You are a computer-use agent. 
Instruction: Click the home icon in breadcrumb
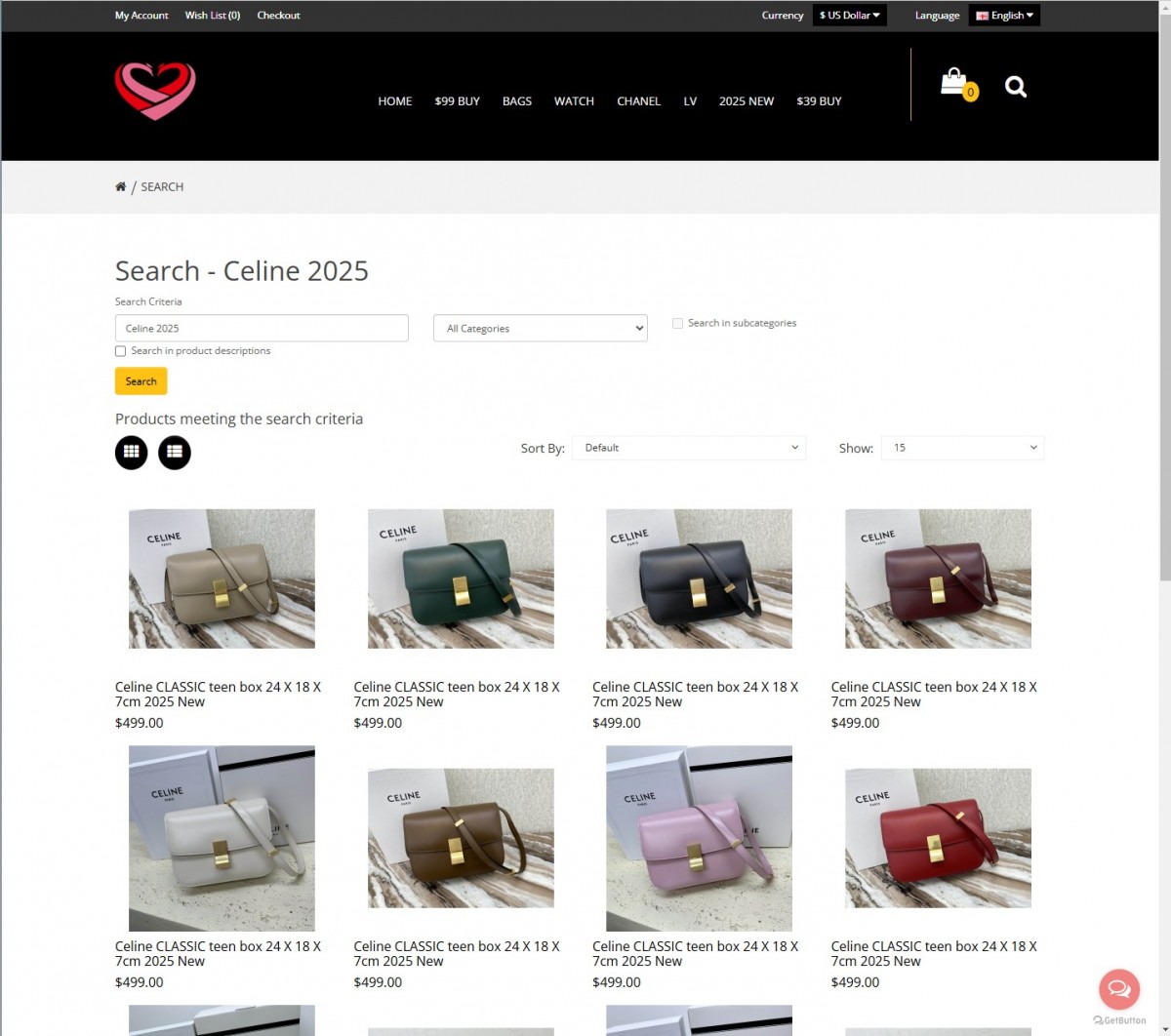pos(120,186)
